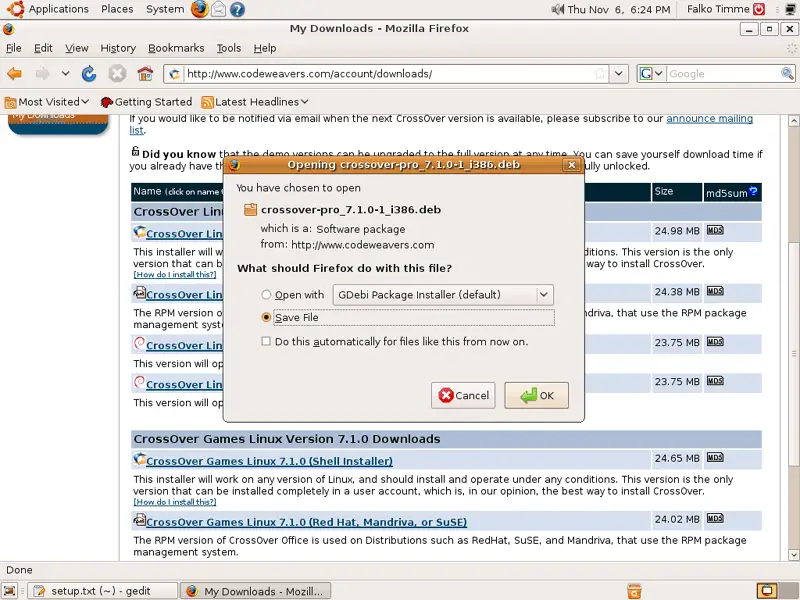Image resolution: width=800 pixels, height=600 pixels.
Task: Go to the home page via house icon
Action: click(145, 73)
